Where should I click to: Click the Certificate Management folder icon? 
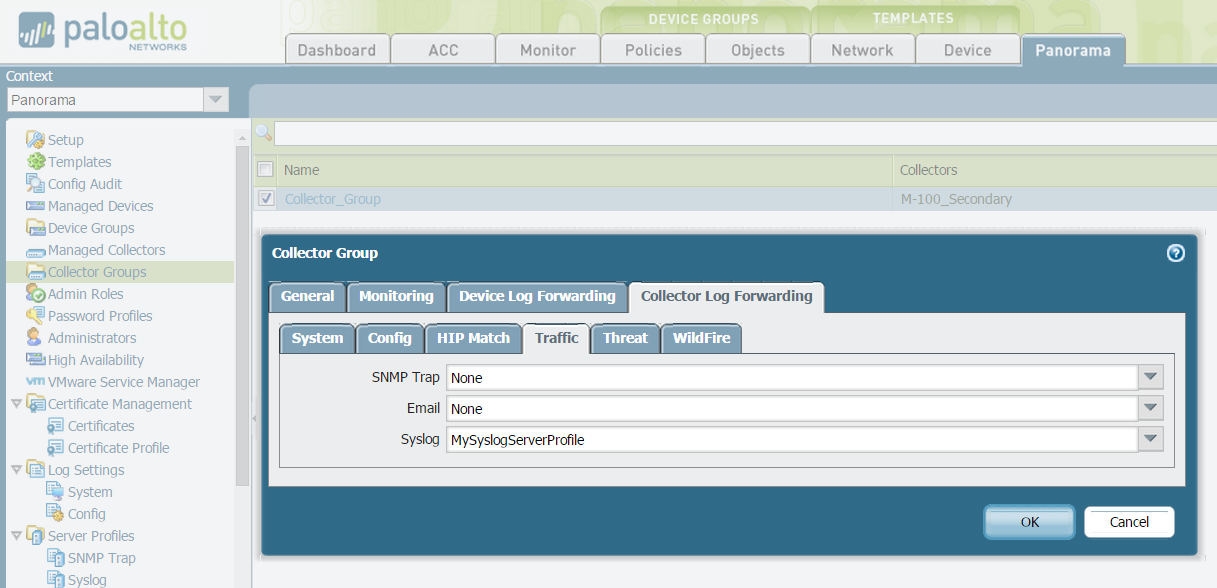[x=36, y=404]
